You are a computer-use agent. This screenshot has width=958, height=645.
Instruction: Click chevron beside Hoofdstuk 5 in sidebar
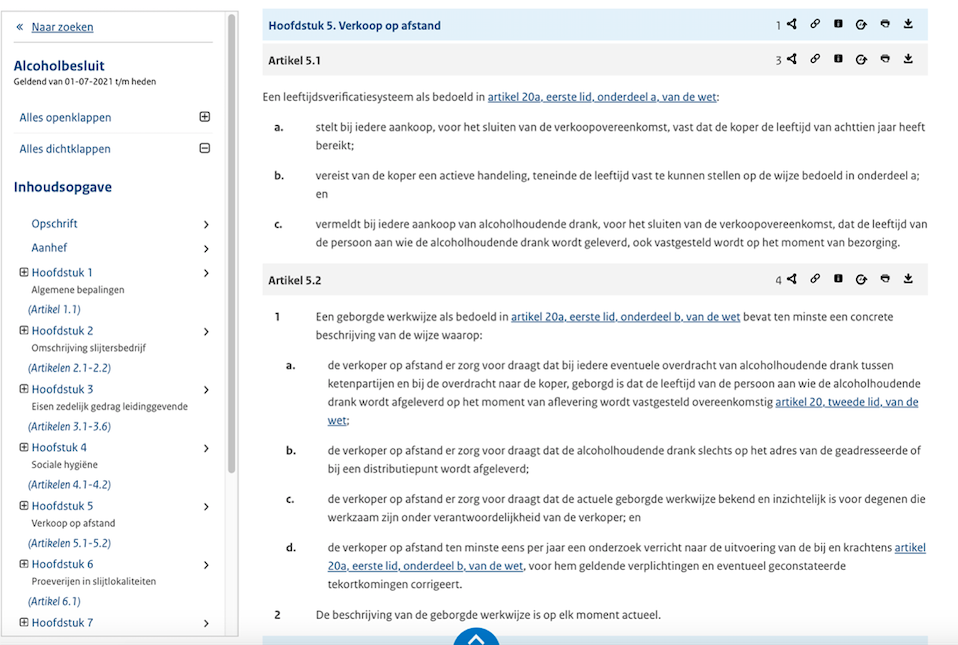coord(206,507)
